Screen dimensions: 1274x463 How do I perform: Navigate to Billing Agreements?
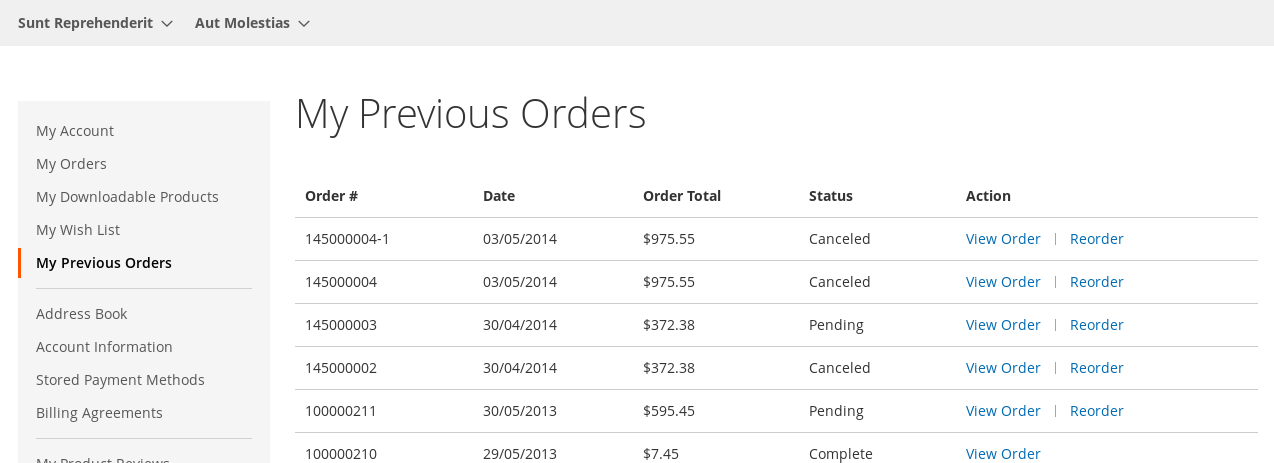point(99,413)
